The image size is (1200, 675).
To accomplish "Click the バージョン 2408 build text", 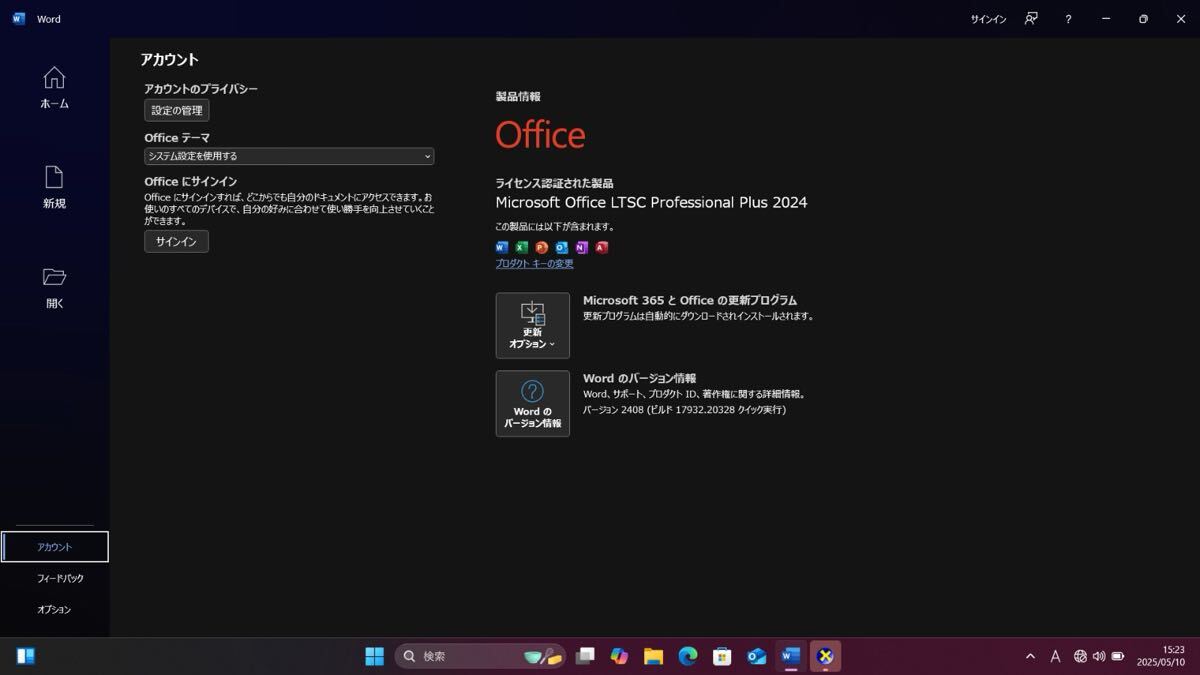I will [684, 410].
